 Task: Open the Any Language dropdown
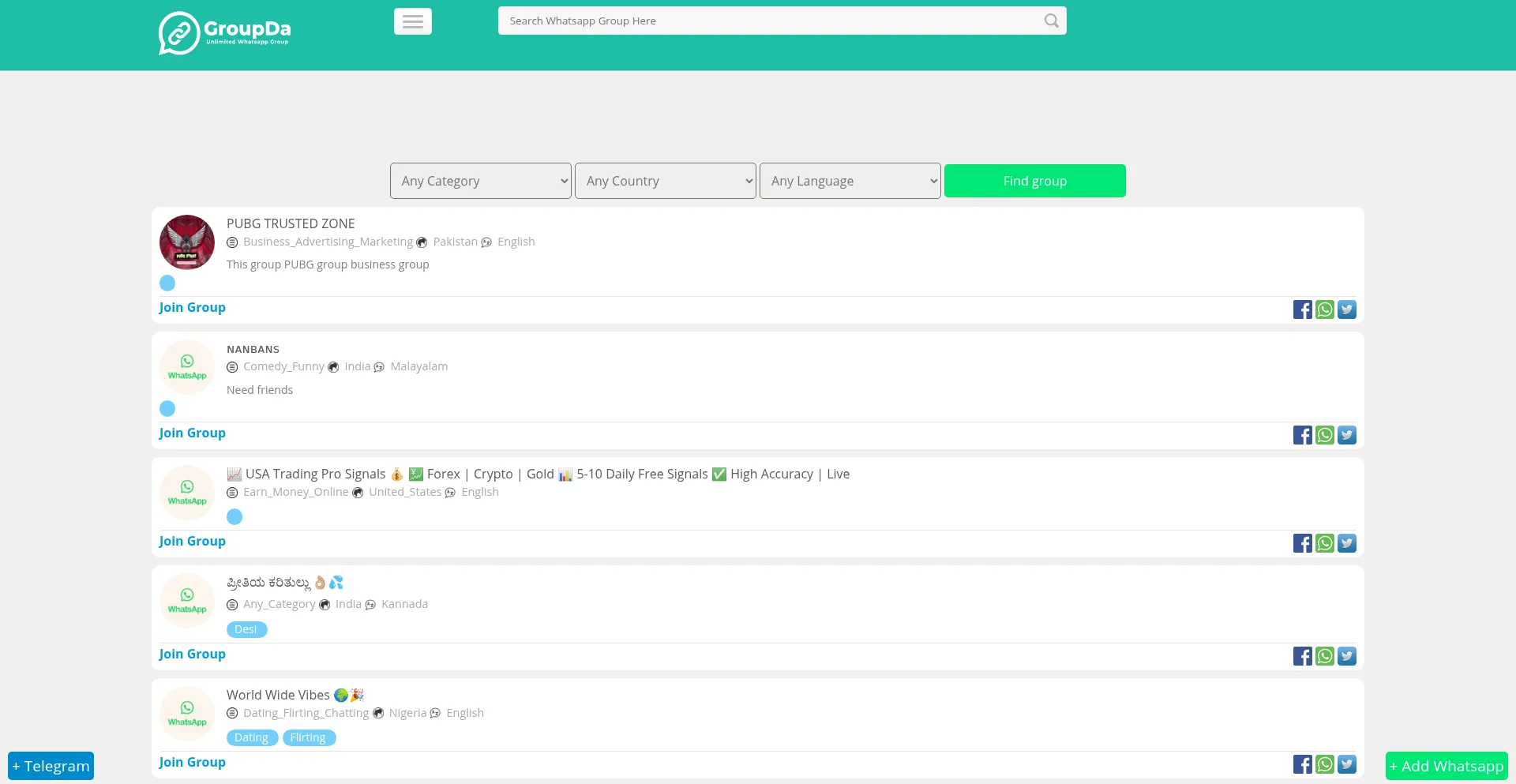click(850, 181)
